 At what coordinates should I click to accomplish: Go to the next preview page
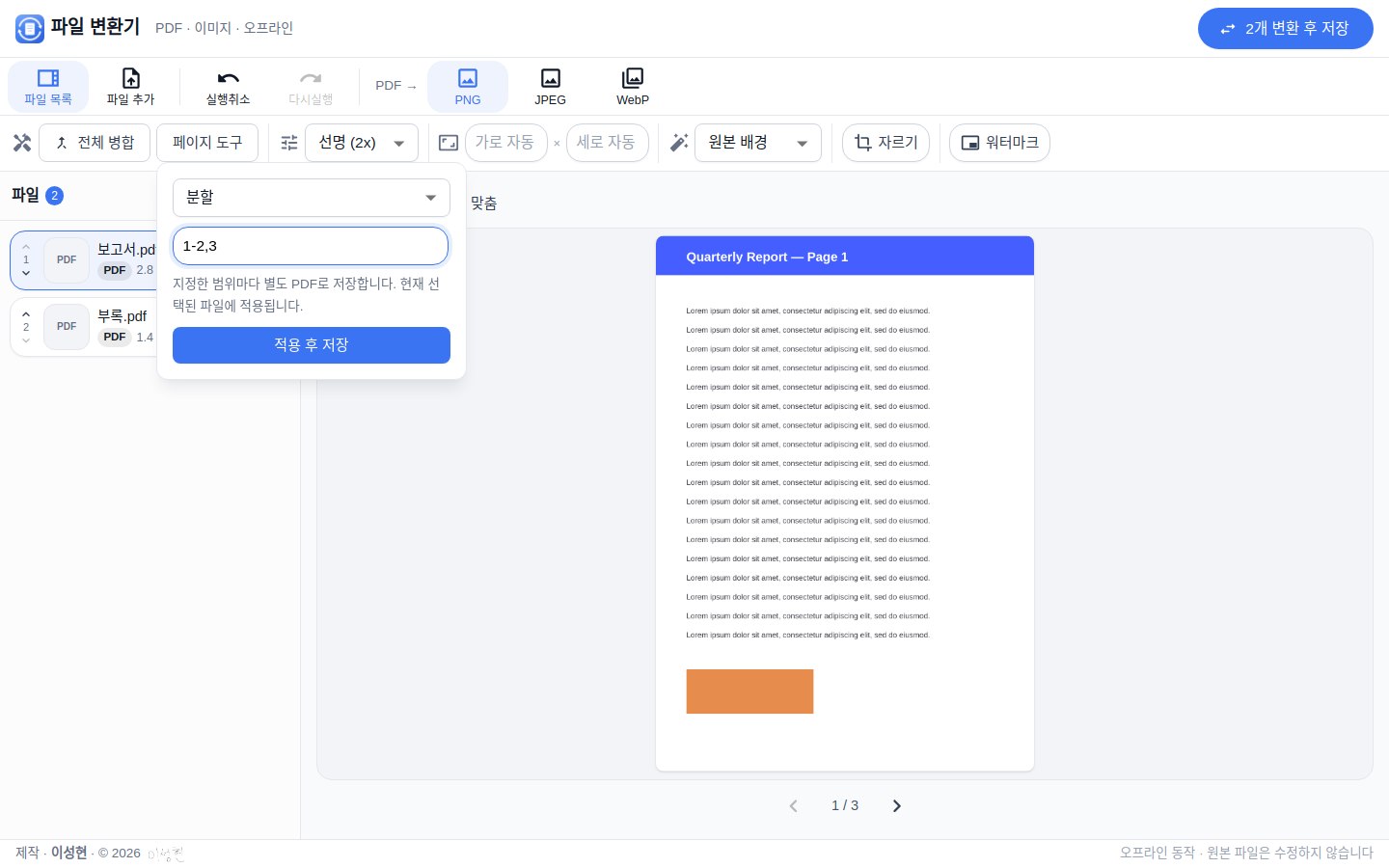(x=897, y=806)
